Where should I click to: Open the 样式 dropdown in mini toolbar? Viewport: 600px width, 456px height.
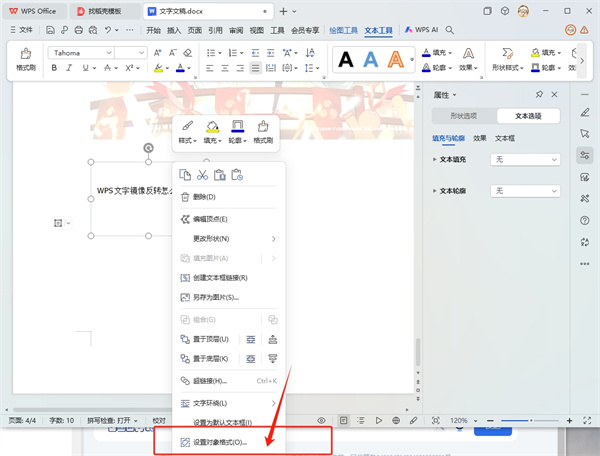coord(187,132)
